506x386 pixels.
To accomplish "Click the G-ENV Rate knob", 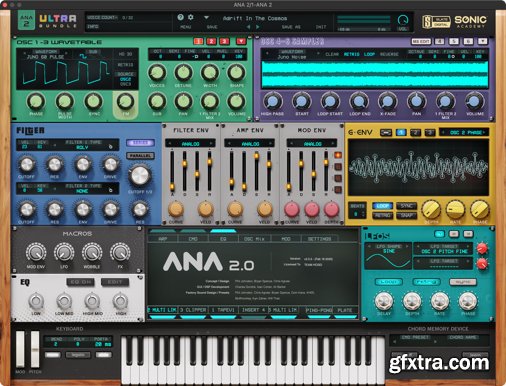I will point(455,209).
